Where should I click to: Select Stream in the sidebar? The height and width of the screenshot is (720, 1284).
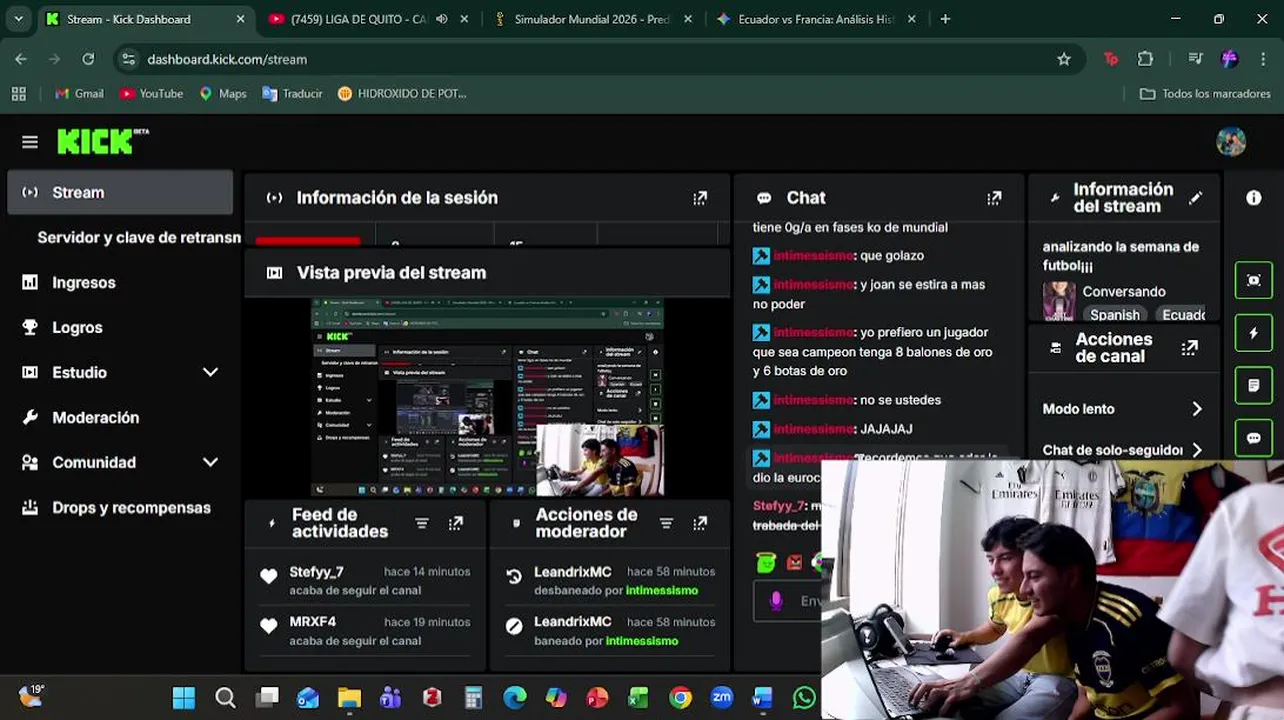[x=120, y=192]
